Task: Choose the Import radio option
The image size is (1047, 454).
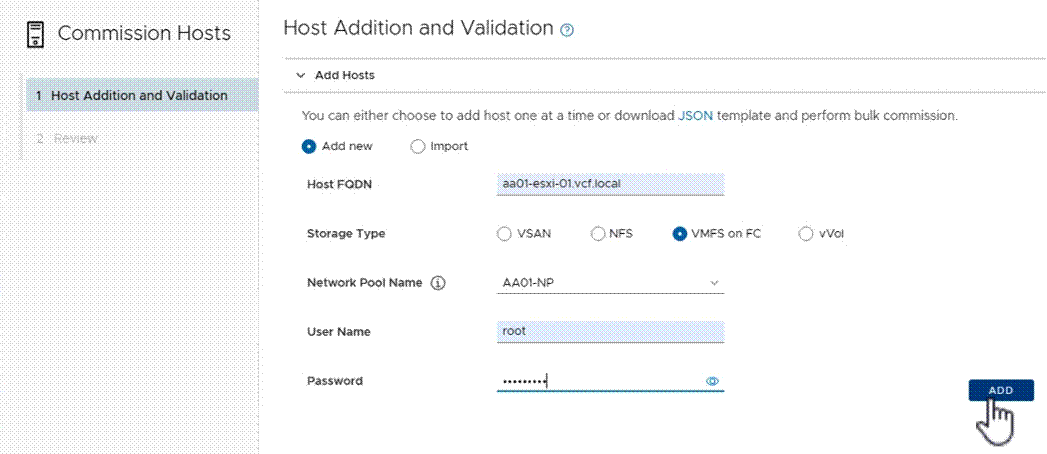Action: coord(417,146)
